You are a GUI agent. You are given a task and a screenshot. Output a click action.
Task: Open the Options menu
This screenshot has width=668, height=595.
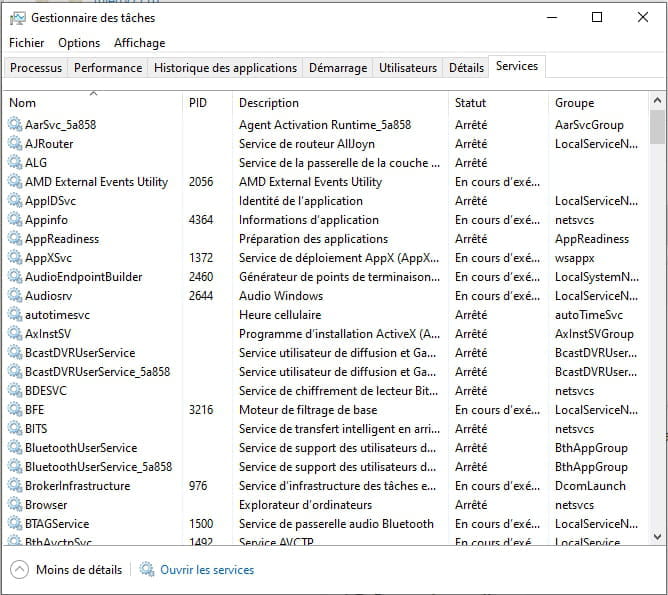point(79,43)
